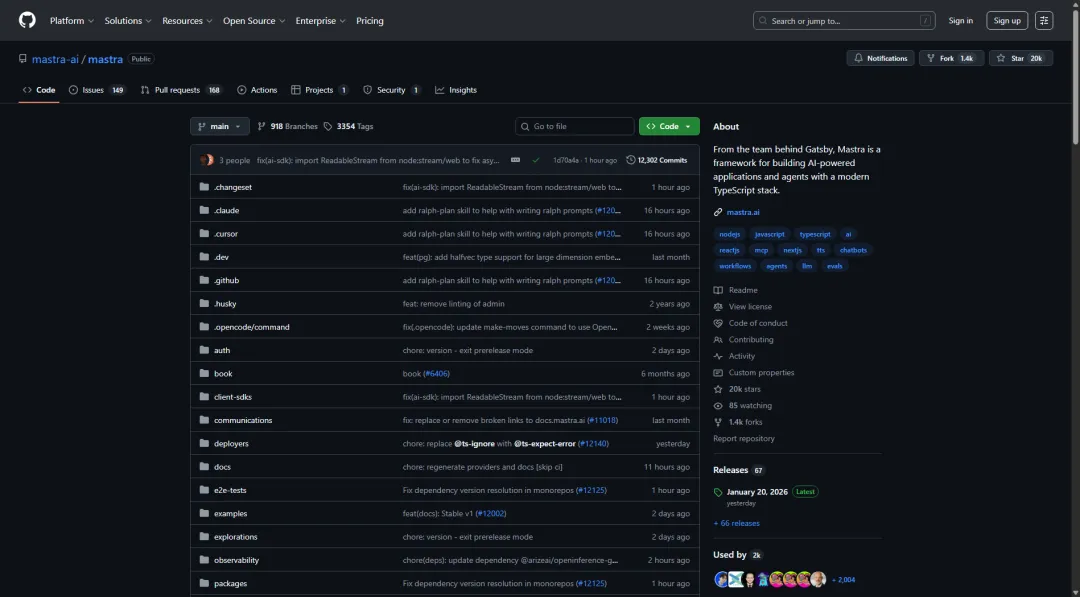
Task: Open the Open Source dropdown menu
Action: [253, 21]
